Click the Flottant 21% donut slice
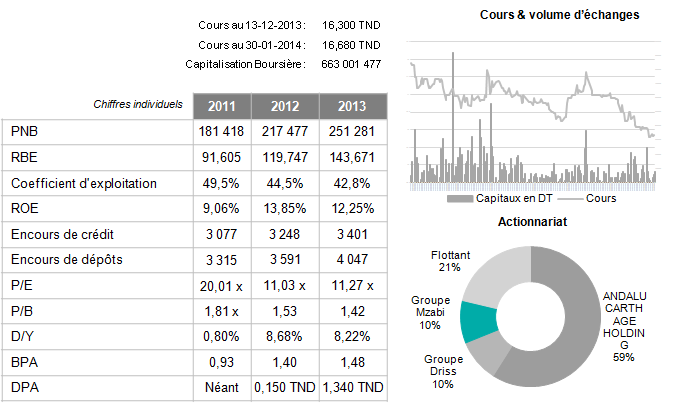The width and height of the screenshot is (680, 405). (x=497, y=275)
